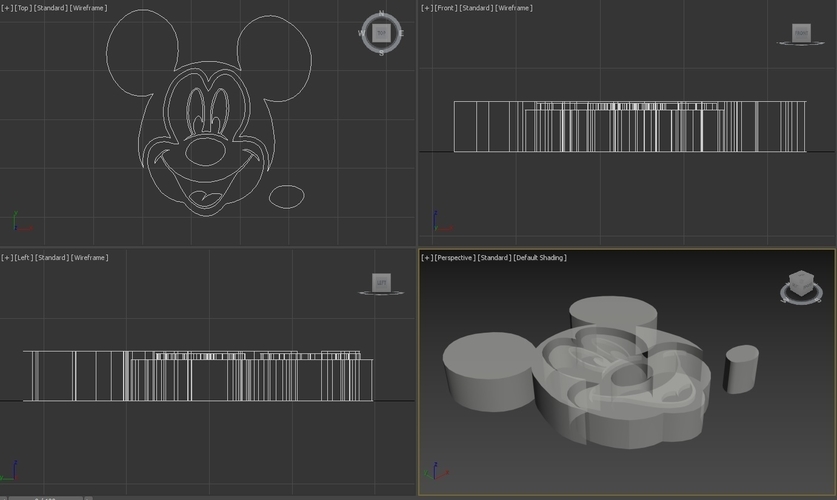
Task: Click the E compass letter on Top ViewCube
Action: [x=401, y=33]
